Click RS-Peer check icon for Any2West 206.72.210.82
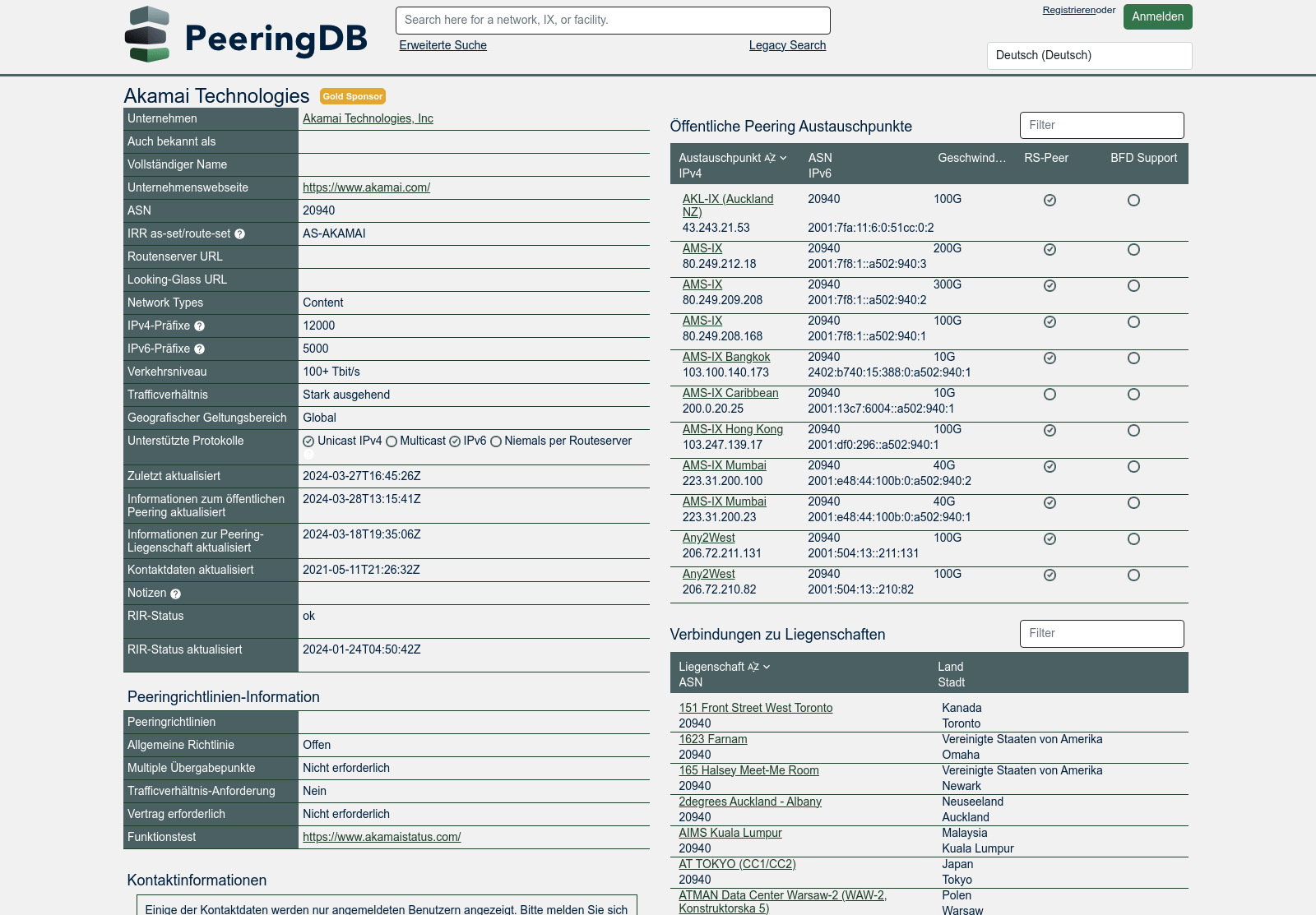This screenshot has width=1316, height=915. [1050, 575]
